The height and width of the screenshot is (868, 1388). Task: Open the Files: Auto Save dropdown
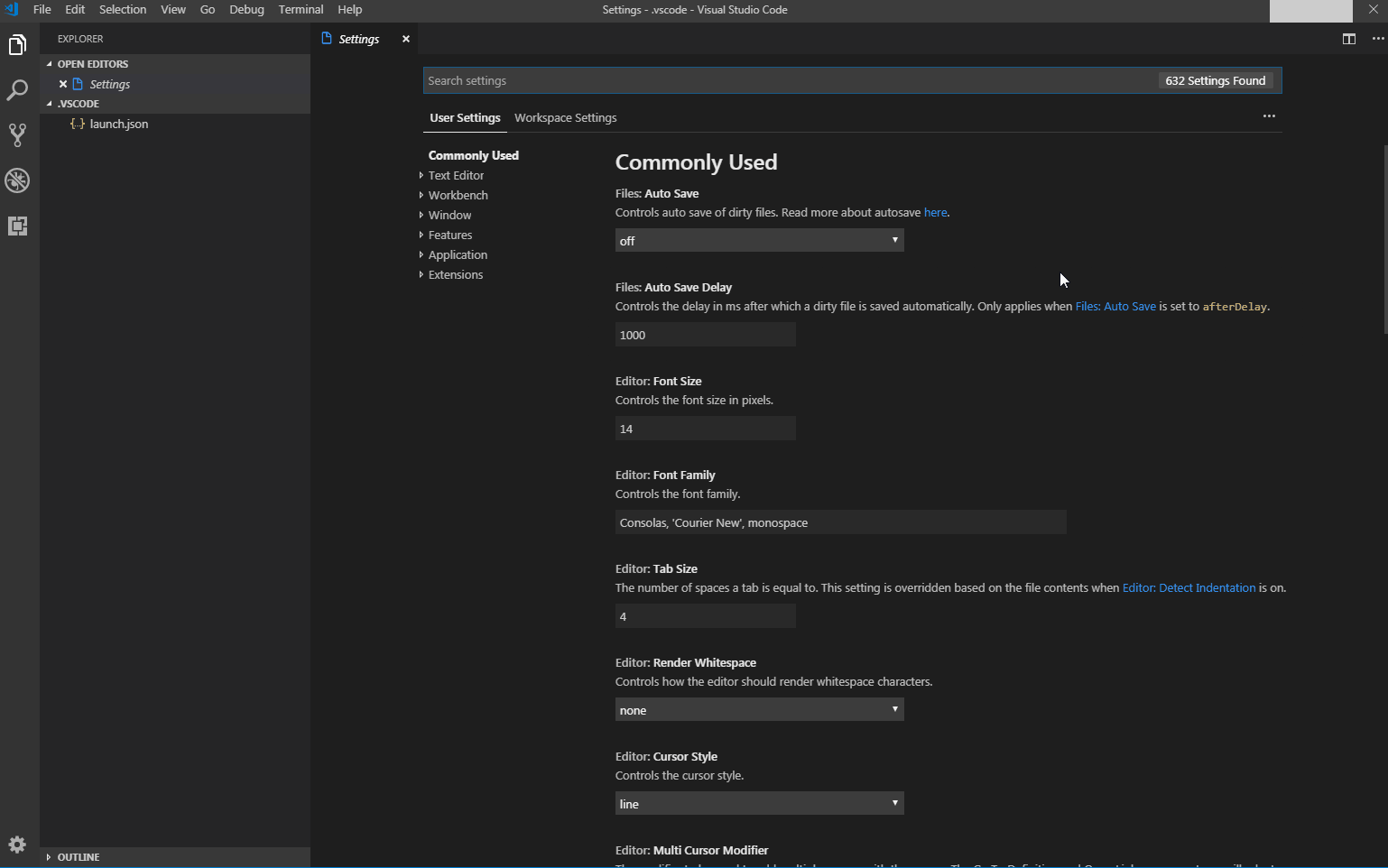click(x=758, y=240)
